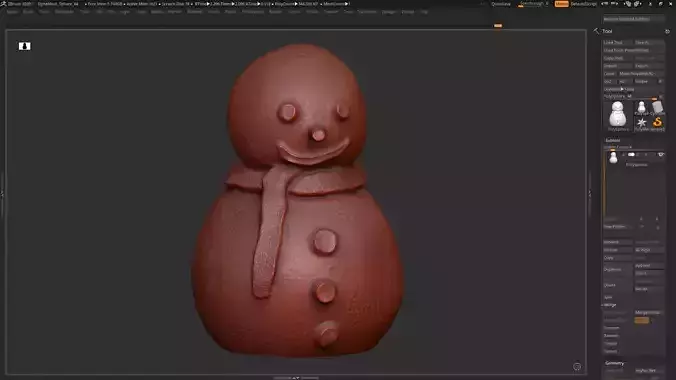The height and width of the screenshot is (380, 676).
Task: Click the subtool move-up arrow icon
Action: coord(641,219)
